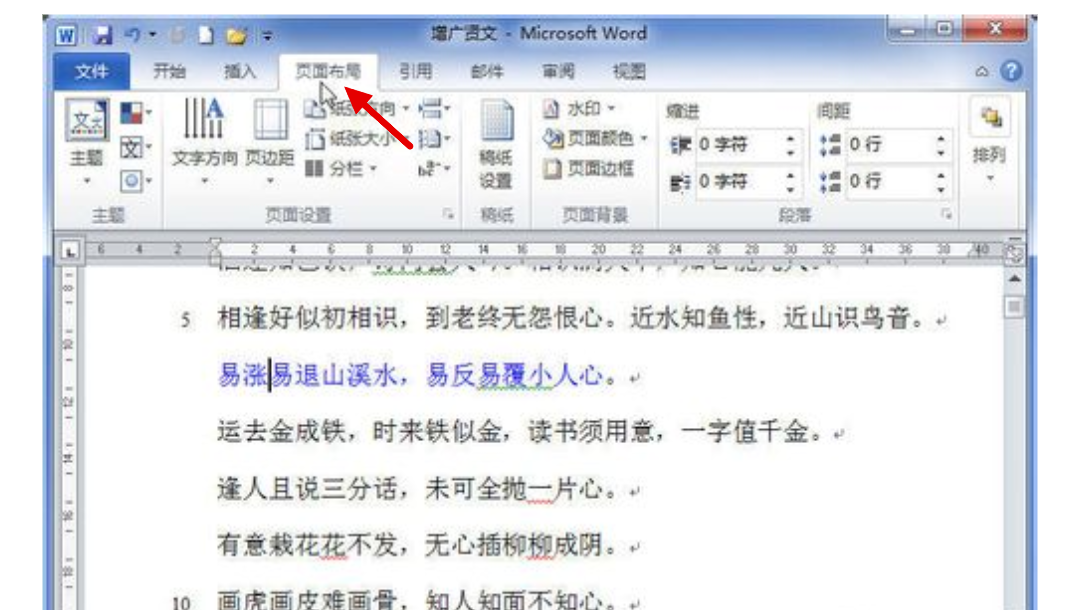Click the 页面边框 page borders button
Viewport: 1080px width, 610px height.
pos(588,169)
